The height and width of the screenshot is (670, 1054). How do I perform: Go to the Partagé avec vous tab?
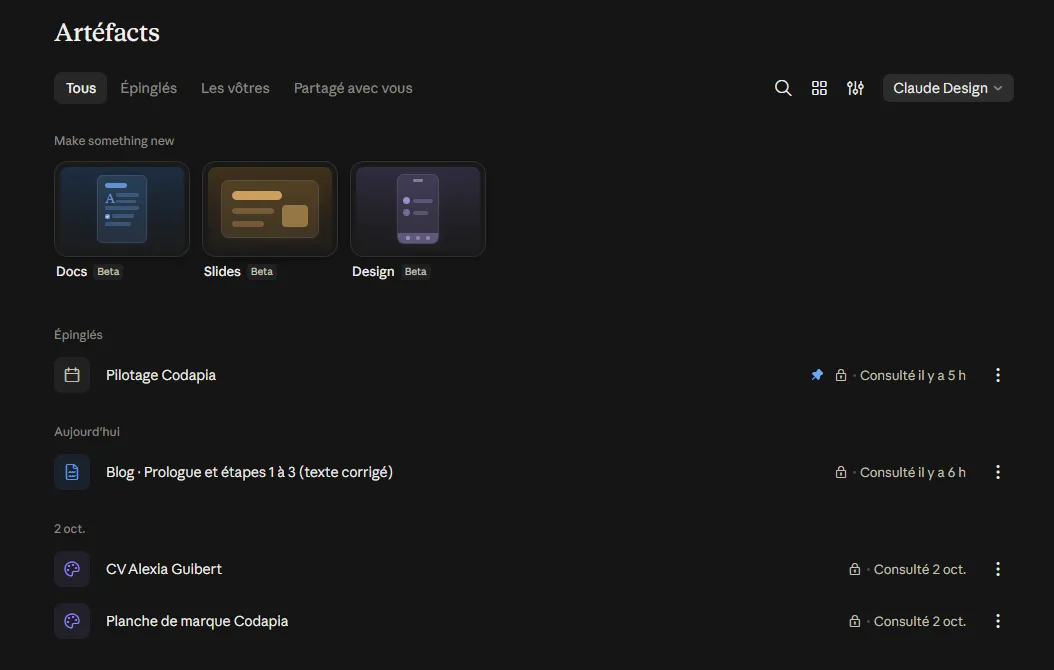pyautogui.click(x=353, y=88)
